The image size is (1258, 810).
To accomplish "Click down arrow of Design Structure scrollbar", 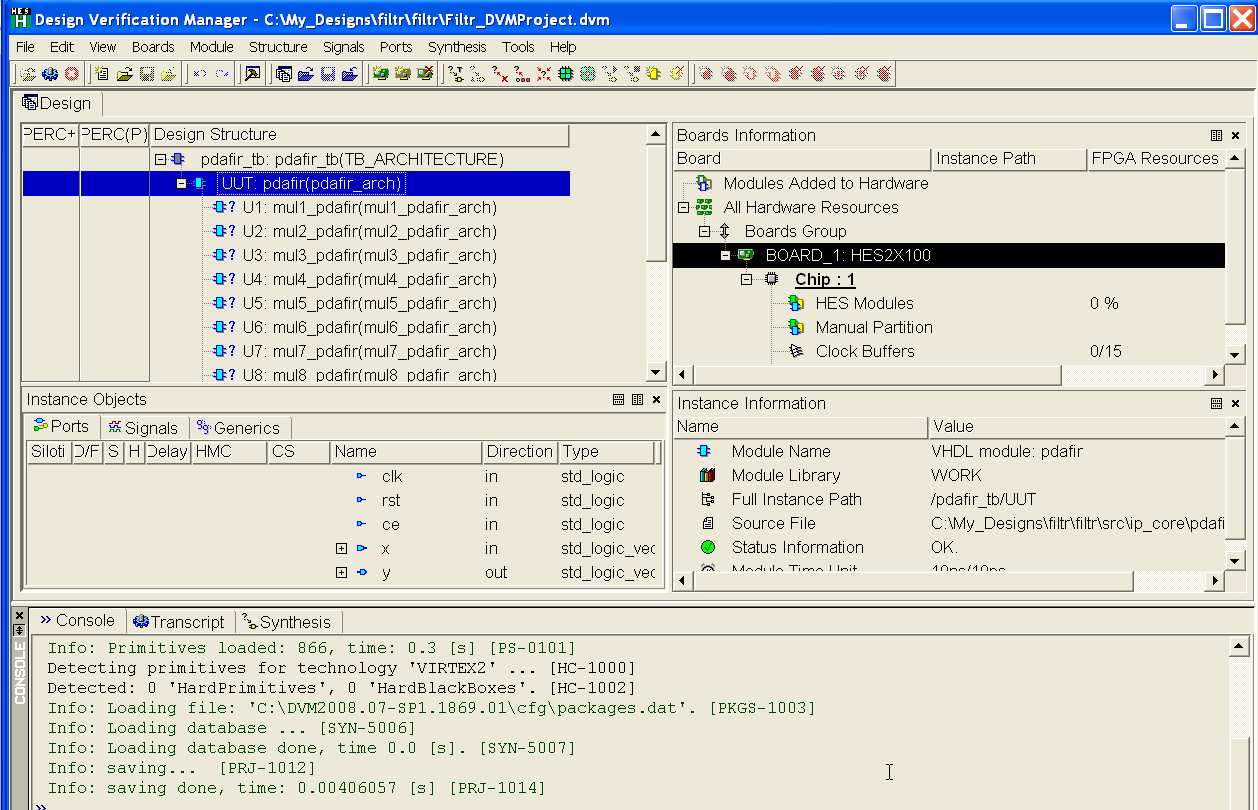I will [656, 373].
